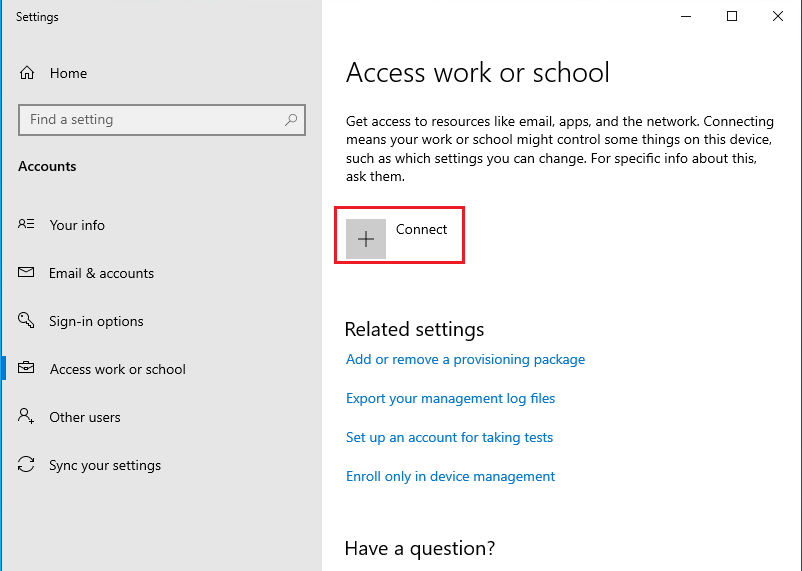Click the person icon beside Other users
The image size is (802, 571).
point(27,417)
